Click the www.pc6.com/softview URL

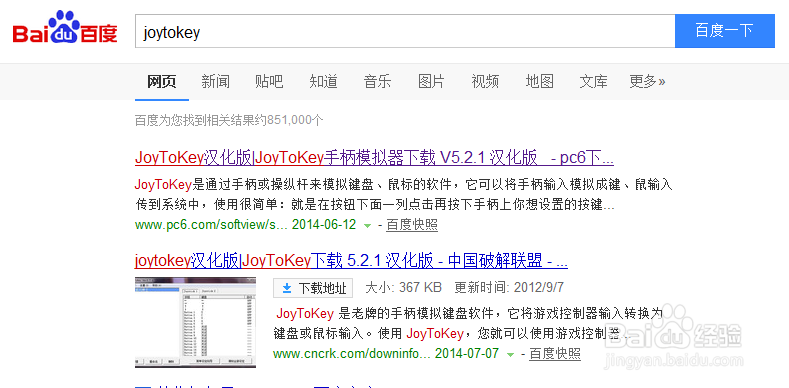(x=211, y=224)
